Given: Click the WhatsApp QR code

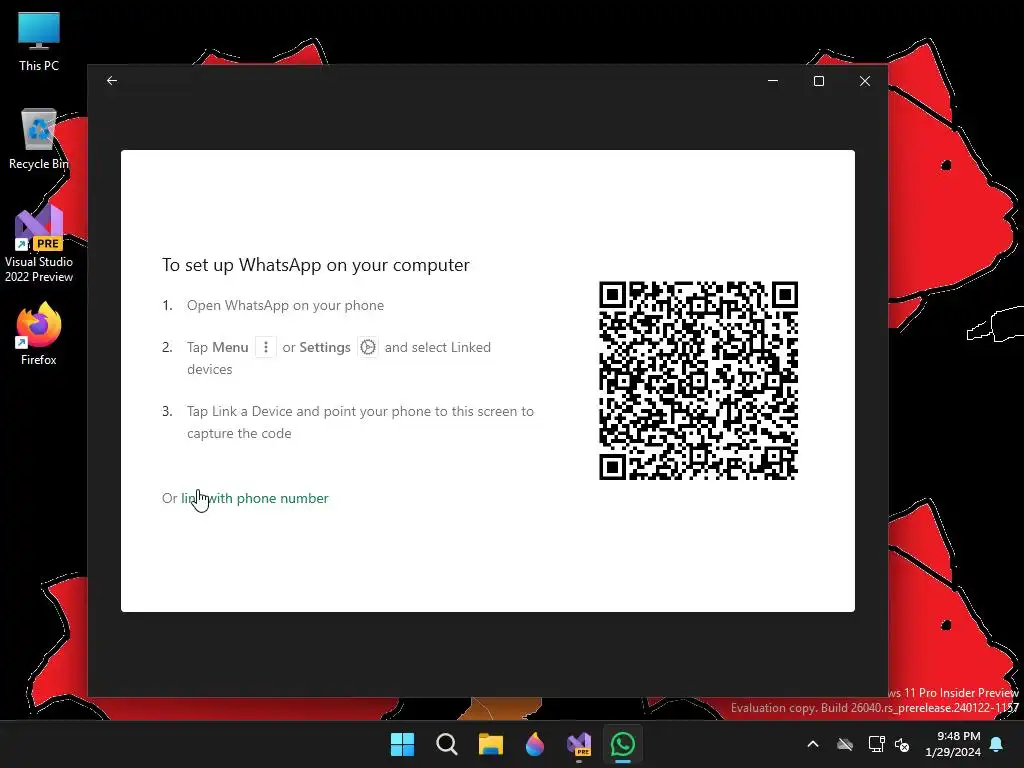Looking at the screenshot, I should [698, 381].
